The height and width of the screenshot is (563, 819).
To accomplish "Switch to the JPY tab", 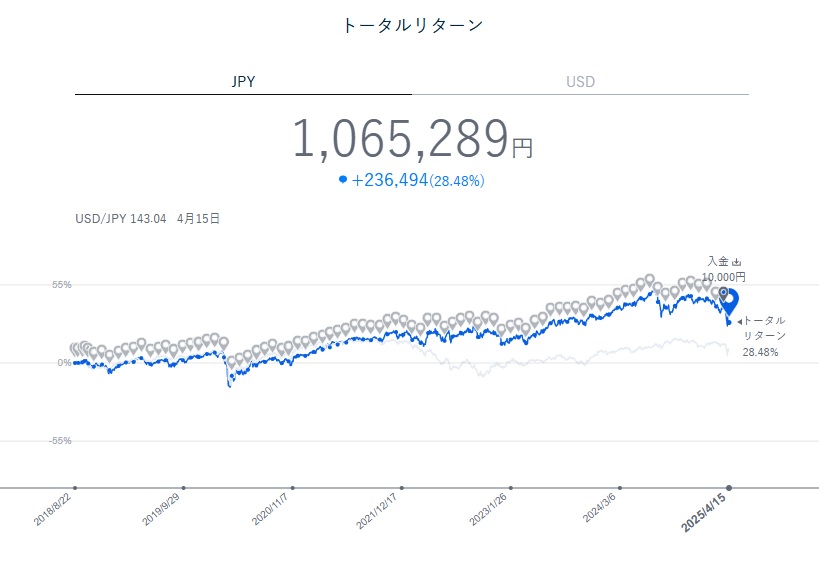I will 243,82.
